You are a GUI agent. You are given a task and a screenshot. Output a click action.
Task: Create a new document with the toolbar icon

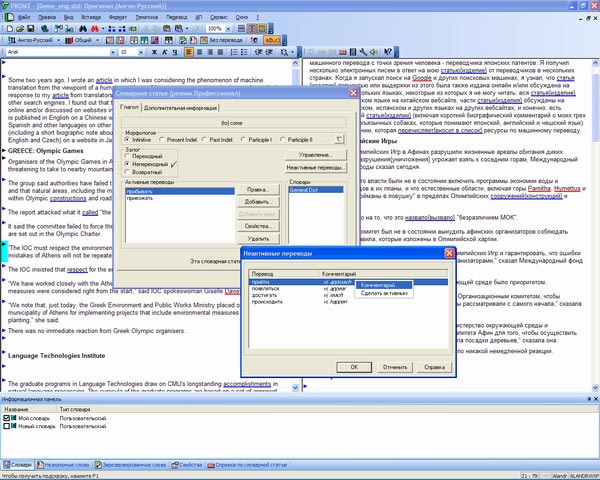point(10,28)
